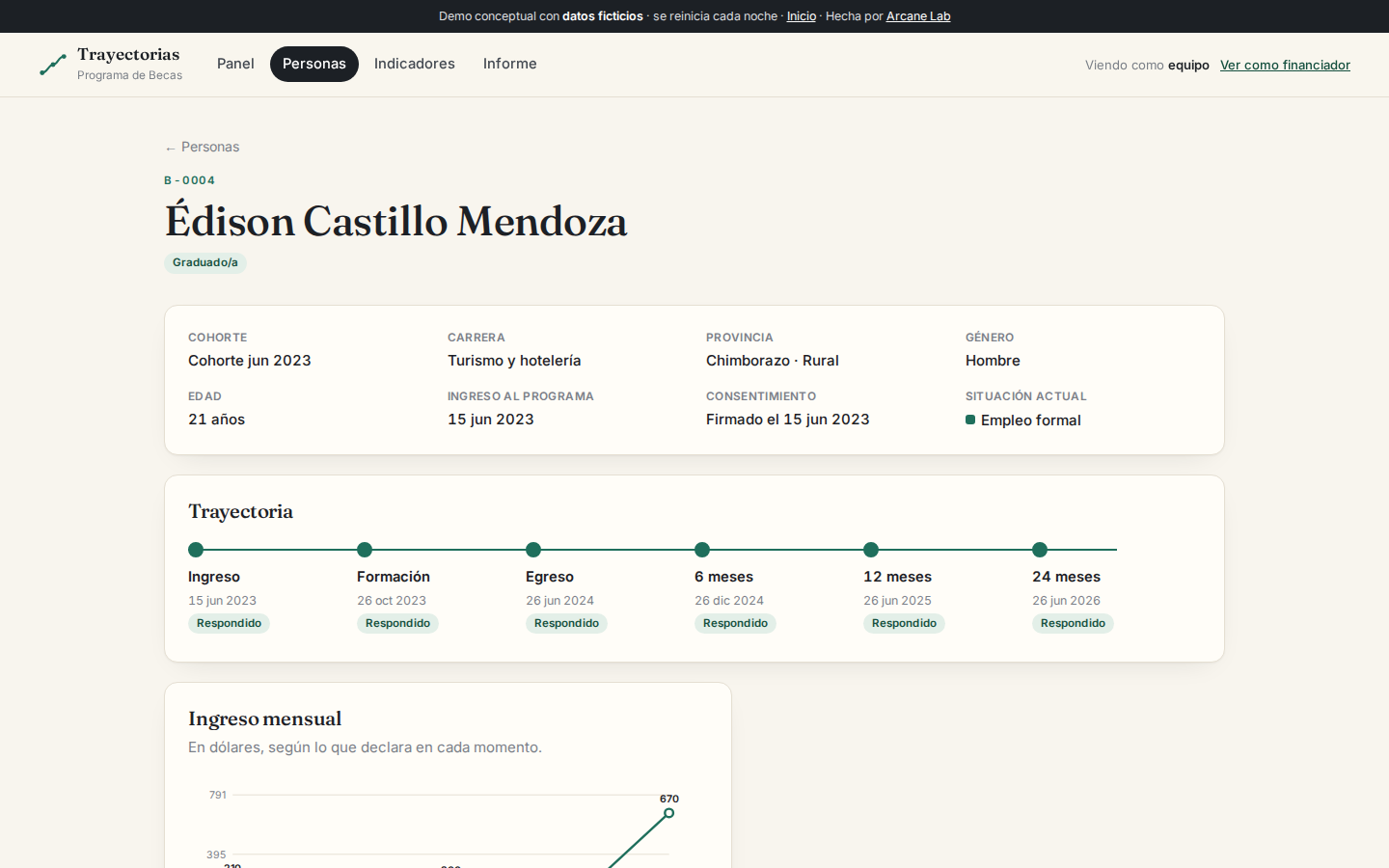This screenshot has width=1389, height=868.
Task: Select the Egreso timeline dot
Action: pyautogui.click(x=533, y=550)
